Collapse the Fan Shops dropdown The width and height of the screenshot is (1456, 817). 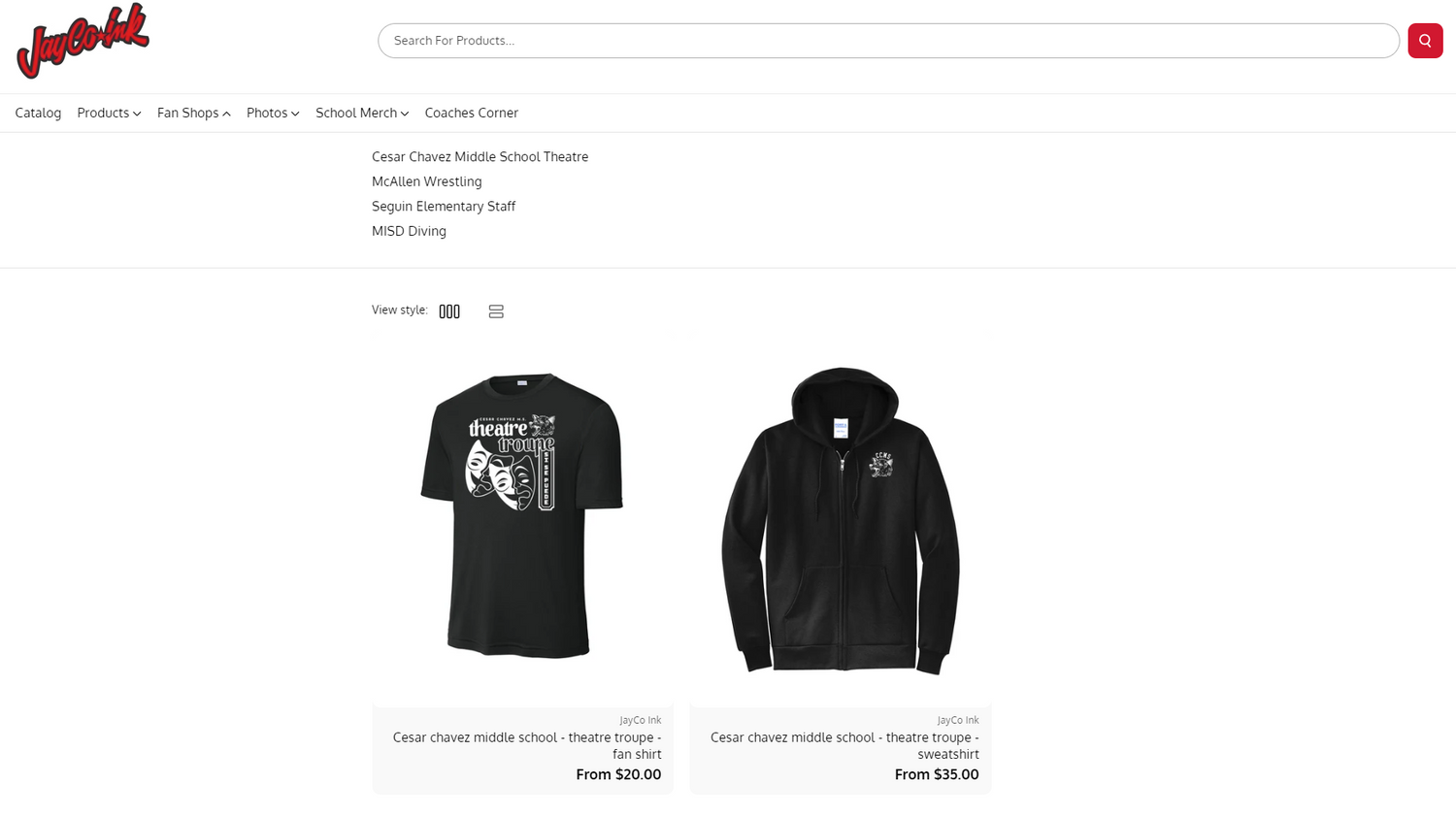[193, 113]
